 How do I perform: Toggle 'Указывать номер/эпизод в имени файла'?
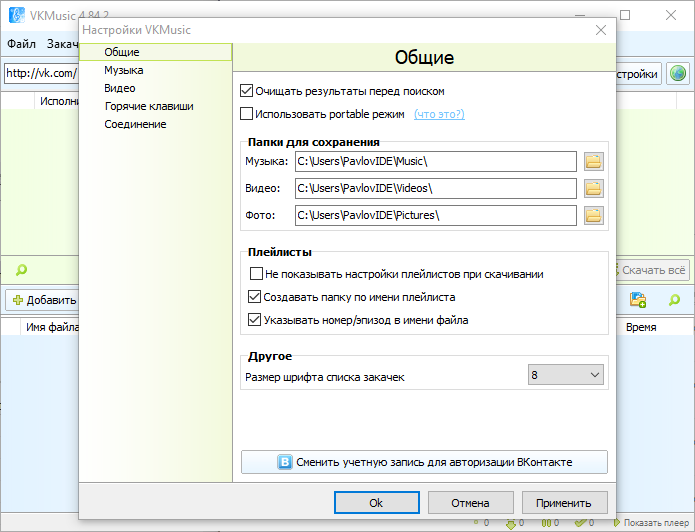click(x=254, y=320)
